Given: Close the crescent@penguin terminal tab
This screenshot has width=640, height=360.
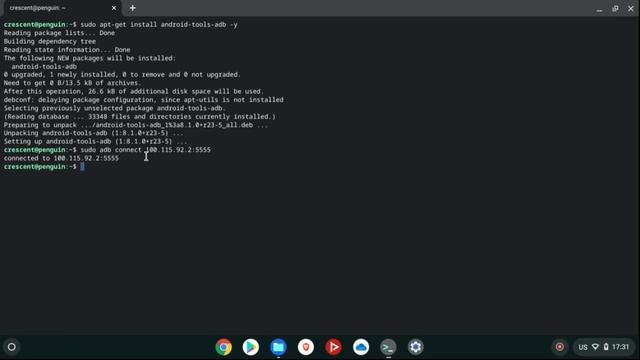Looking at the screenshot, I should pos(114,8).
